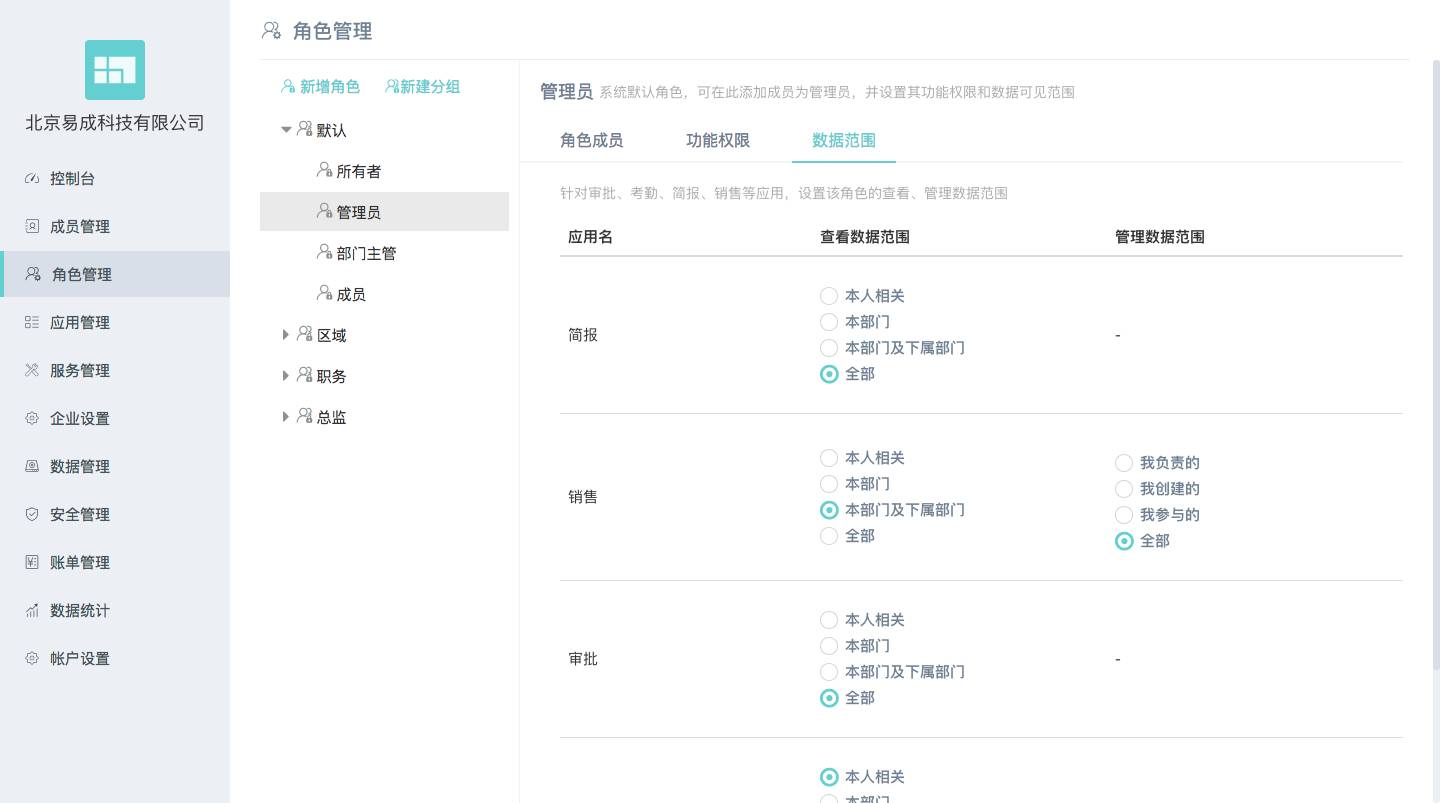The image size is (1440, 803).
Task: Click the 销售 application name cell
Action: 583,497
